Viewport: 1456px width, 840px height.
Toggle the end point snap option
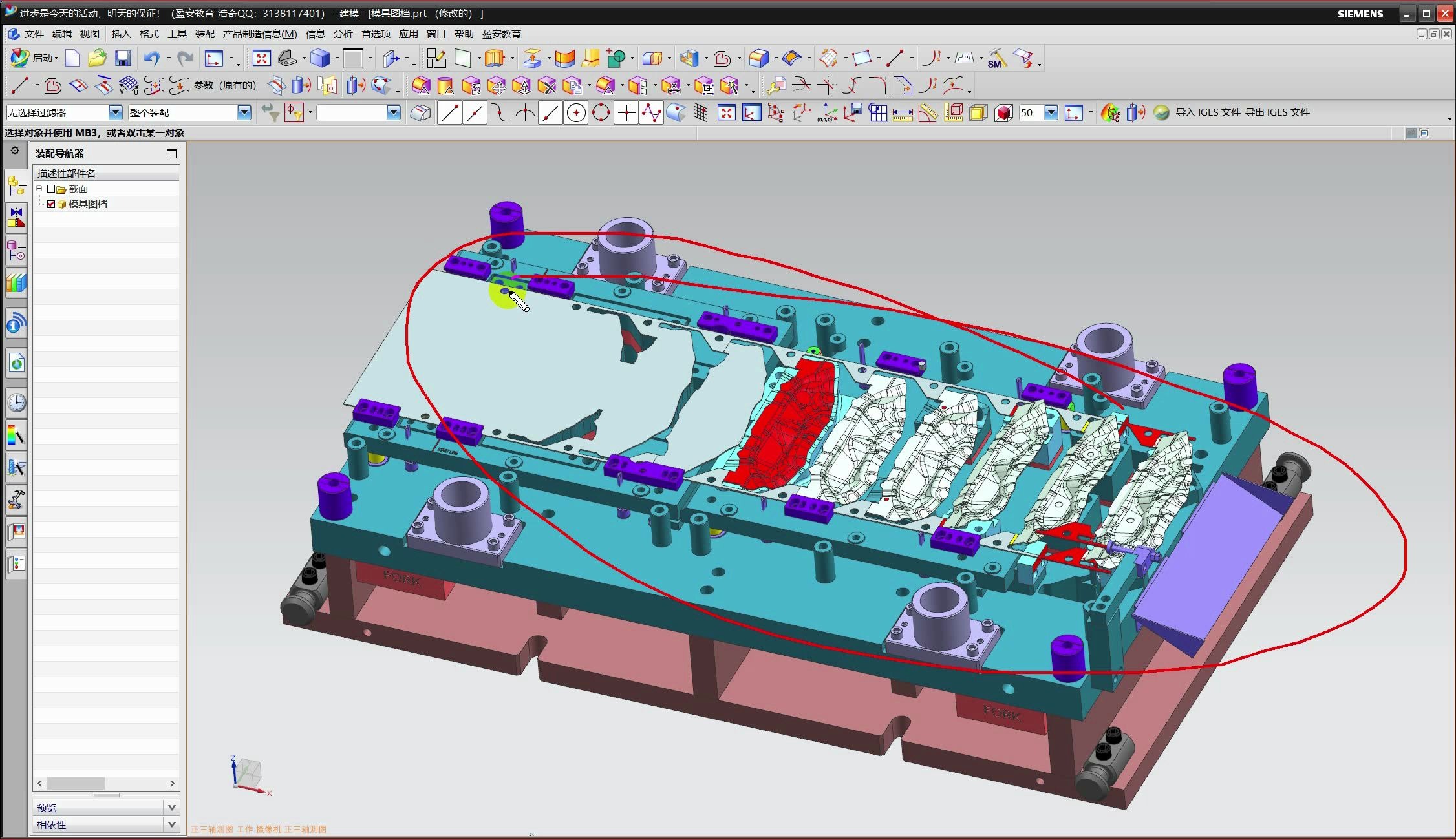pyautogui.click(x=449, y=114)
